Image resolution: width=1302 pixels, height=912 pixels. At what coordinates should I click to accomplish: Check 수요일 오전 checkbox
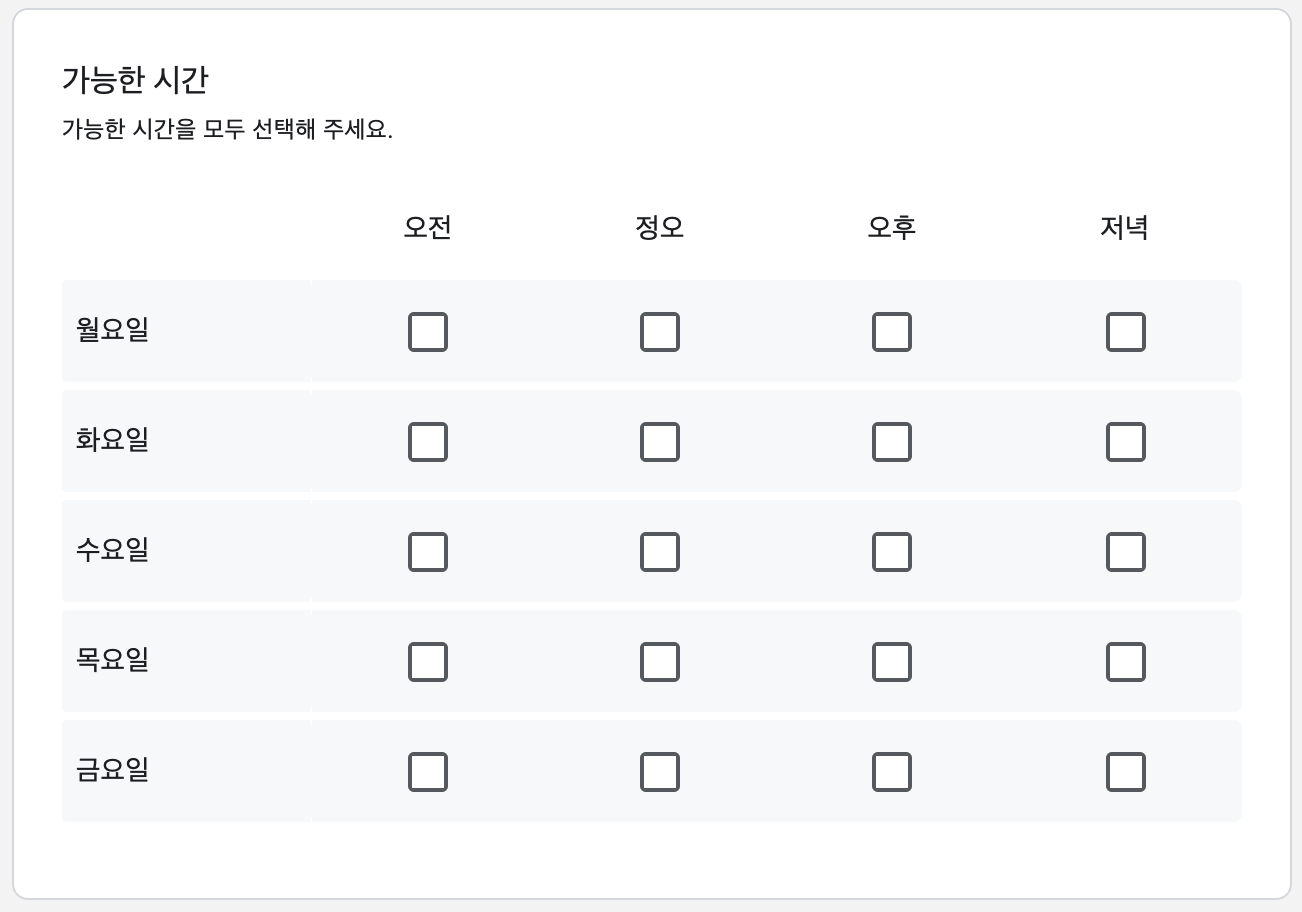tap(428, 552)
